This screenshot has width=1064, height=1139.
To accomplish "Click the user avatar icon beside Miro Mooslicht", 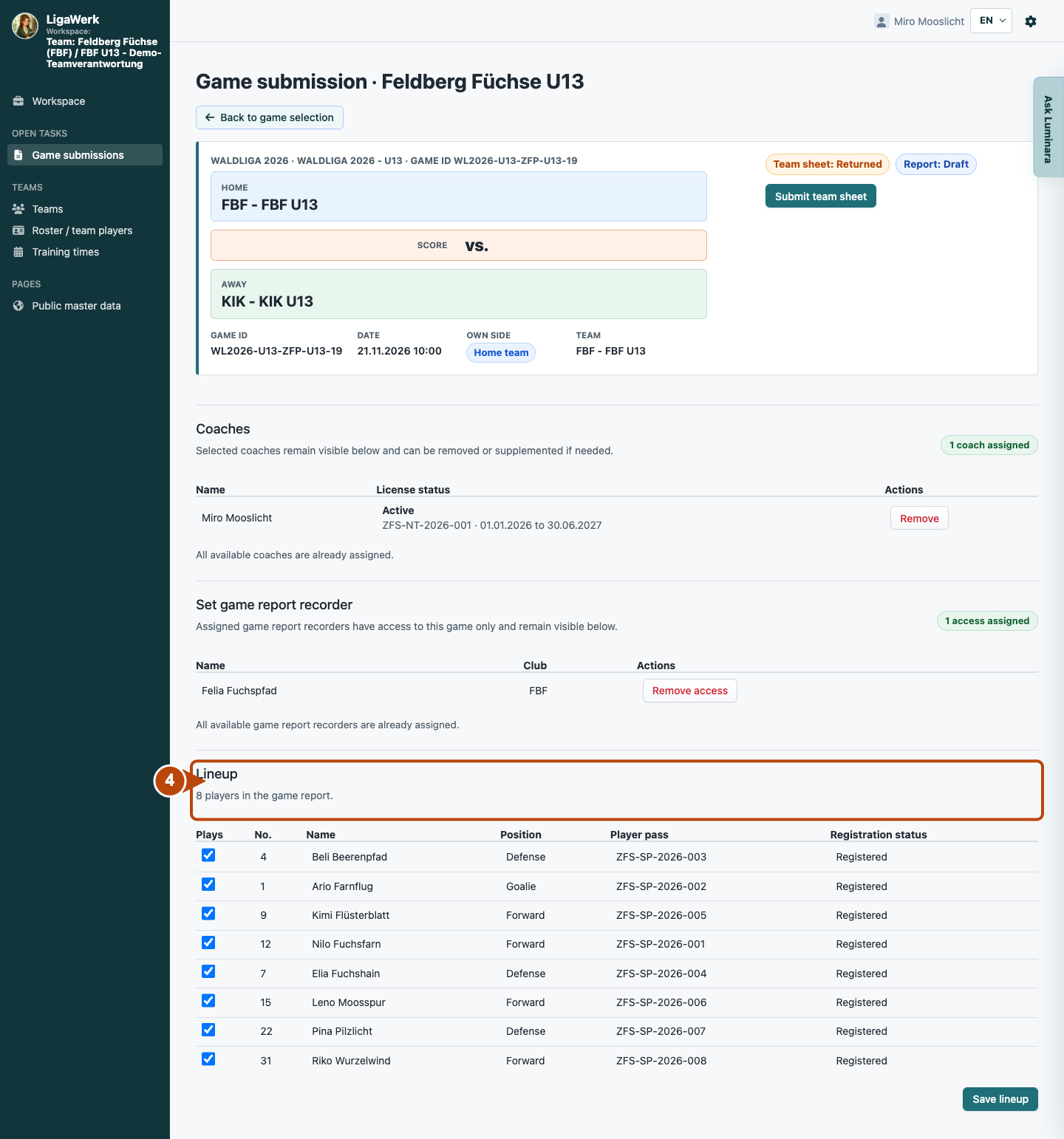I will [x=881, y=21].
